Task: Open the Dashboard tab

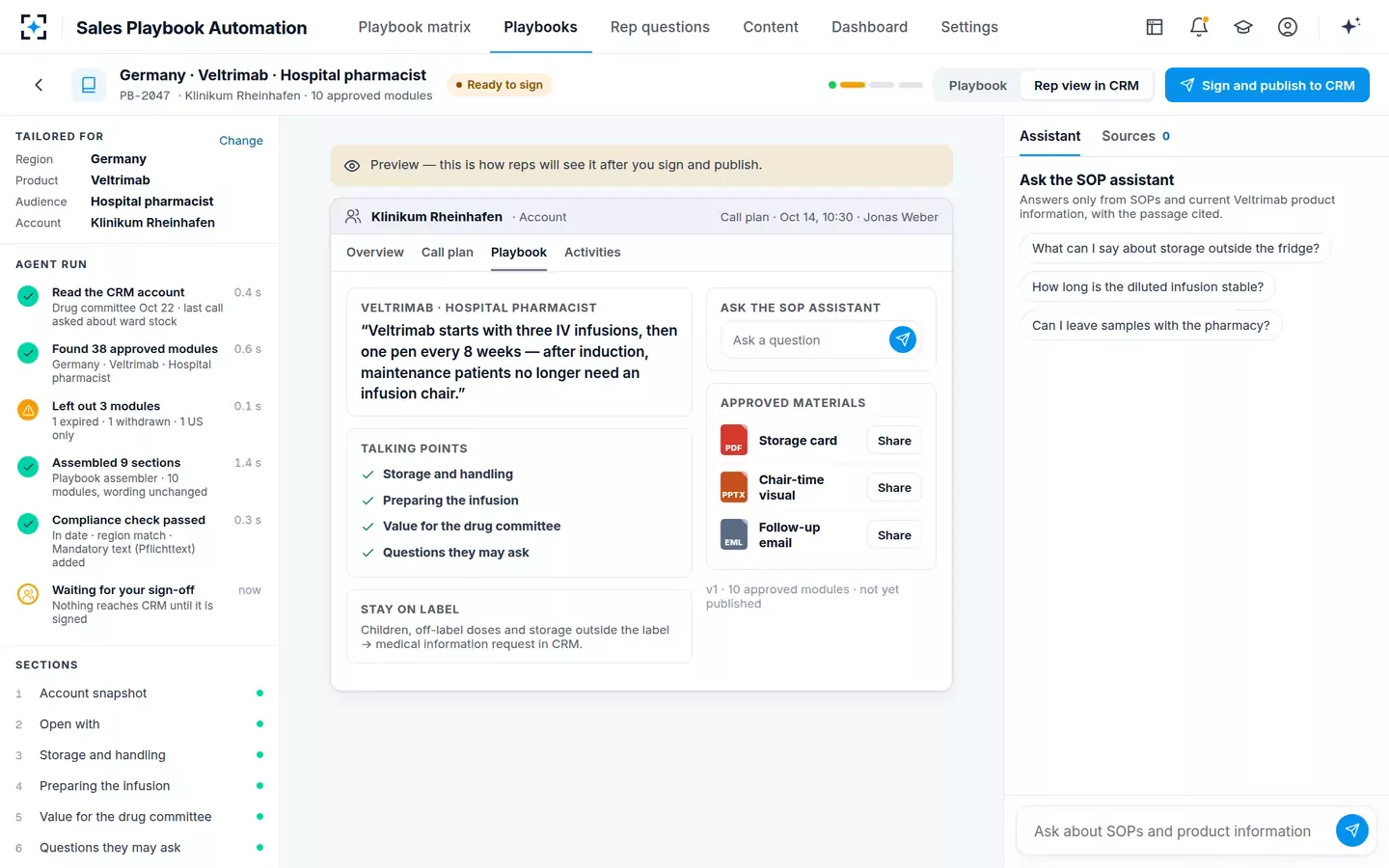Action: pyautogui.click(x=869, y=27)
